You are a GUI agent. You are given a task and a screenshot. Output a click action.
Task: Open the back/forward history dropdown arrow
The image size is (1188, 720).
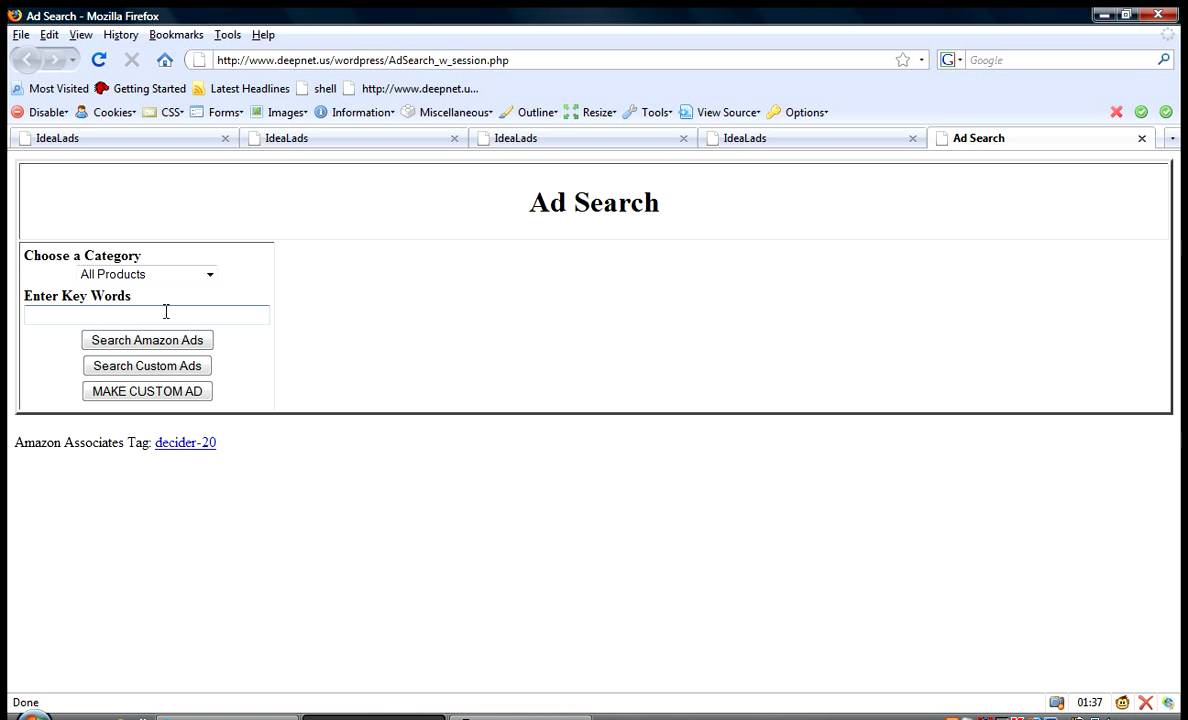(73, 60)
